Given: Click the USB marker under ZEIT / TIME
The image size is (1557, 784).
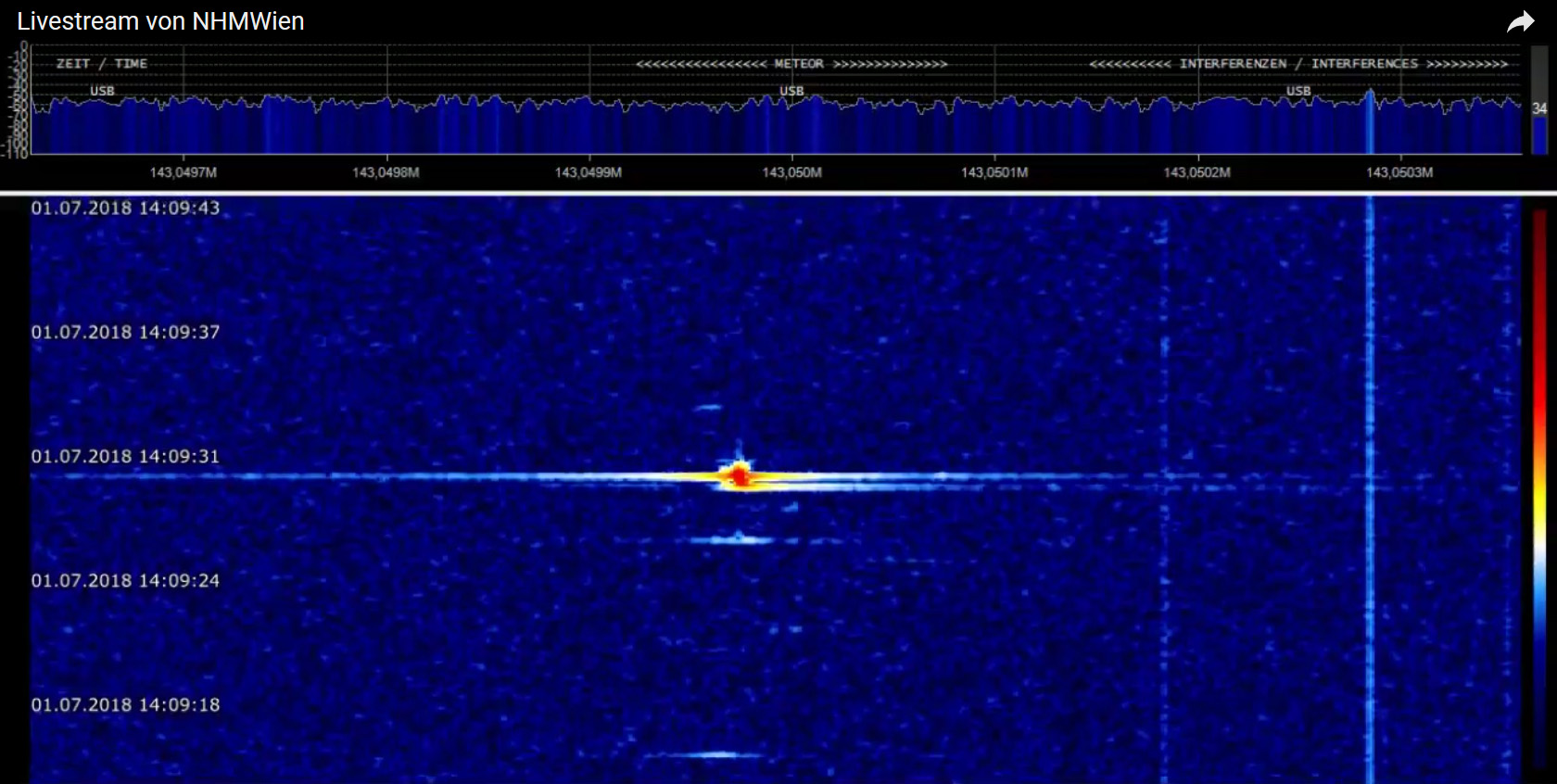Looking at the screenshot, I should click(102, 91).
